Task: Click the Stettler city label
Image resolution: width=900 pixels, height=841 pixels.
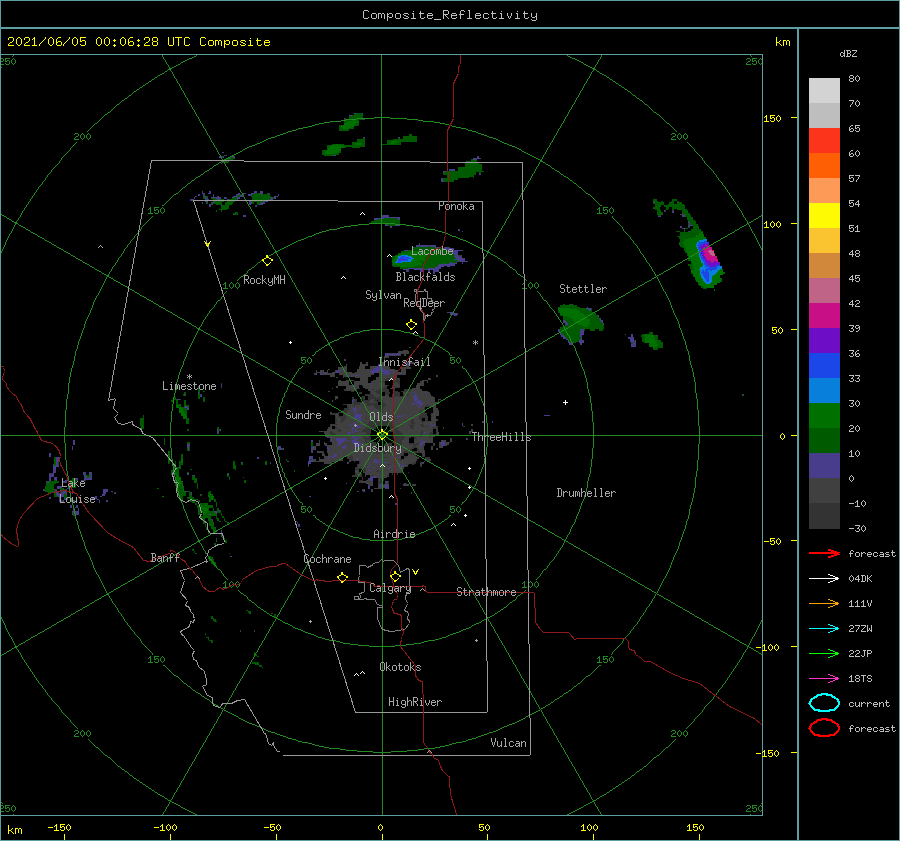Action: [x=583, y=289]
